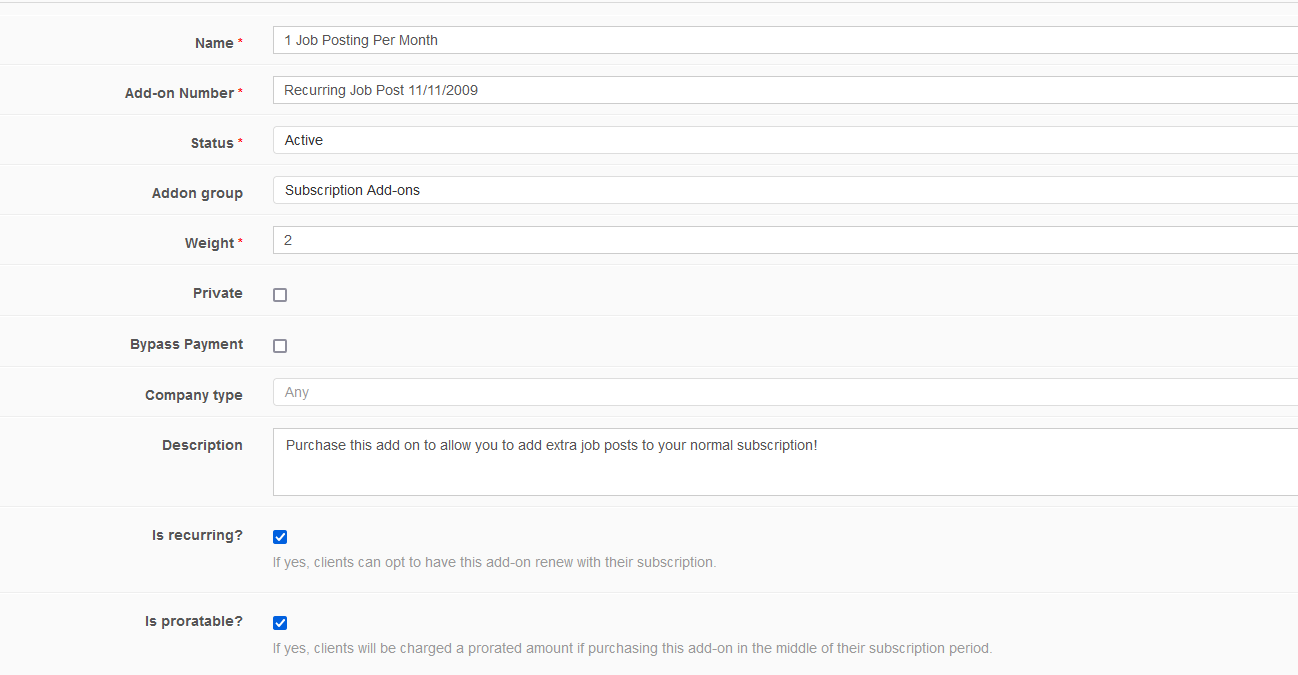Click the Status field label

click(211, 143)
